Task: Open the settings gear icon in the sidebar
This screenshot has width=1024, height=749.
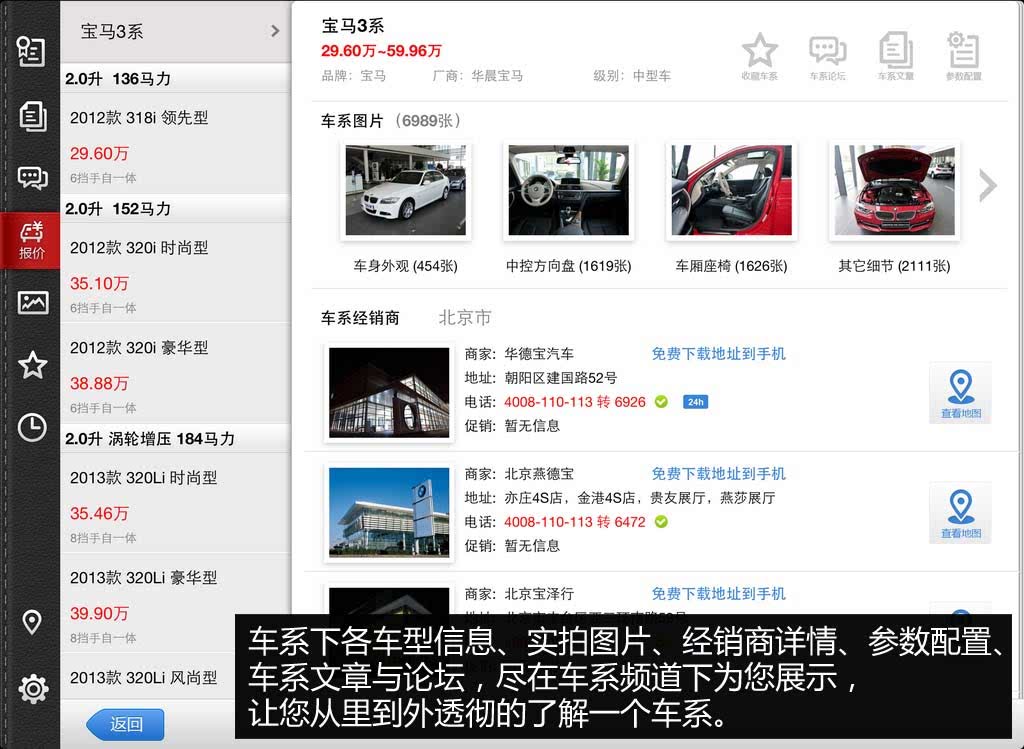Action: tap(33, 688)
